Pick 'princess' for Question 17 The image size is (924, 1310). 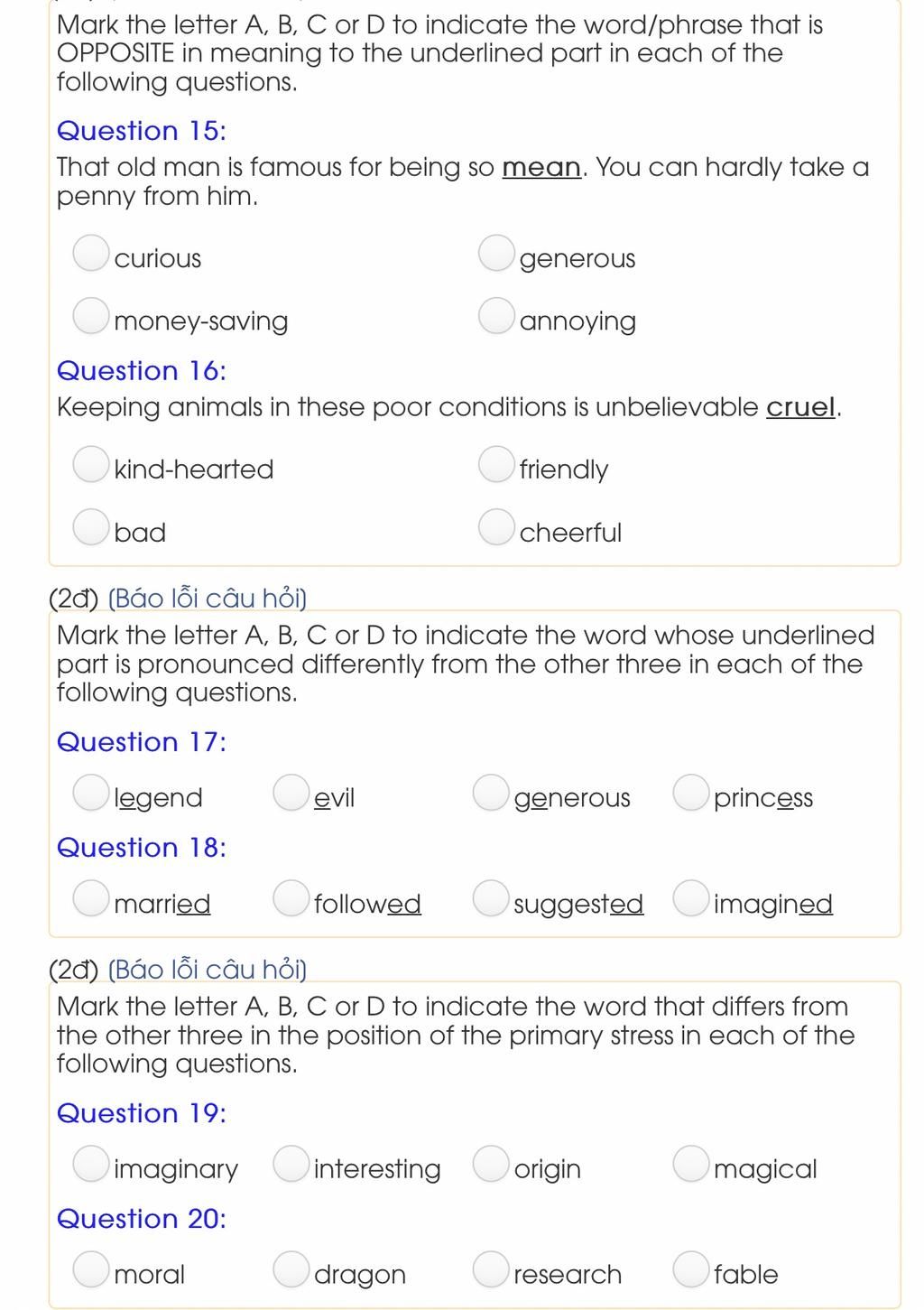[691, 793]
